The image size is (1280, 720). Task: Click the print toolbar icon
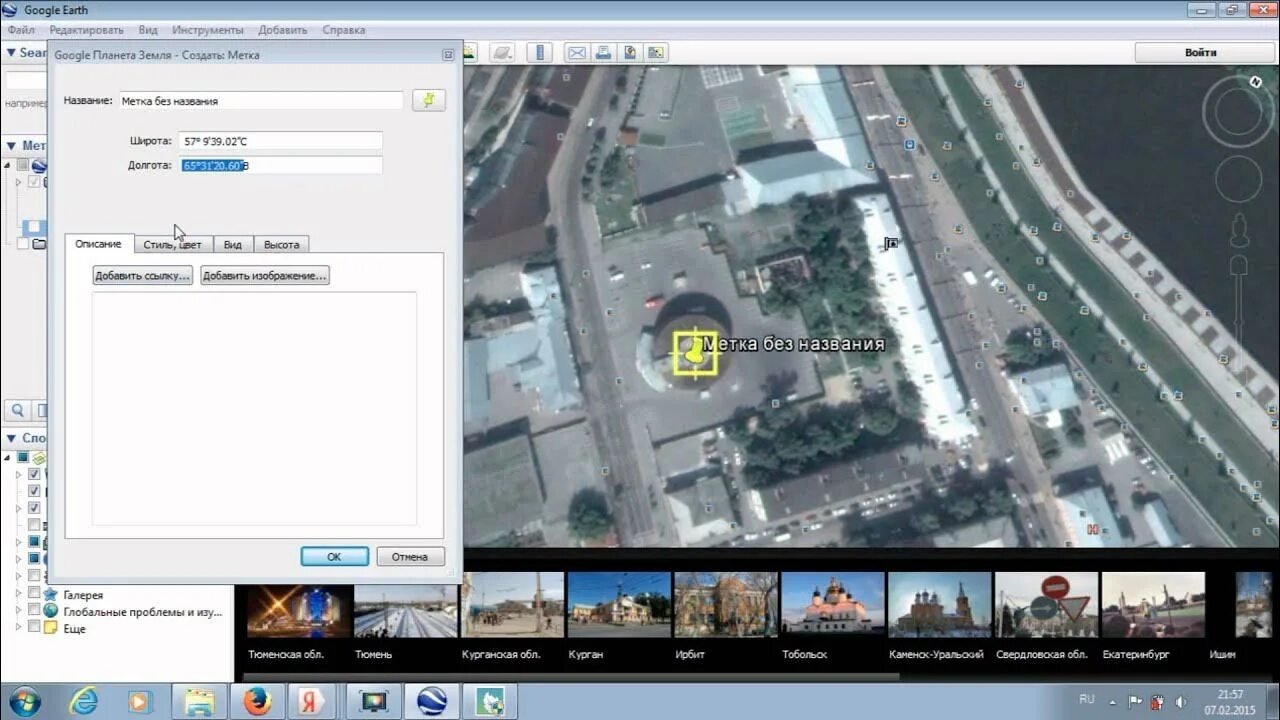(x=603, y=52)
